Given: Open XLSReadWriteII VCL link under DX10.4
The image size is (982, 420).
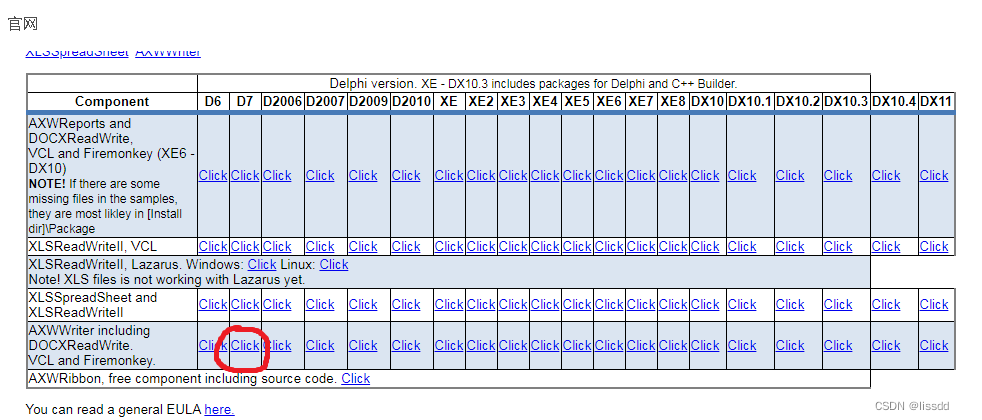Looking at the screenshot, I should (x=886, y=247).
